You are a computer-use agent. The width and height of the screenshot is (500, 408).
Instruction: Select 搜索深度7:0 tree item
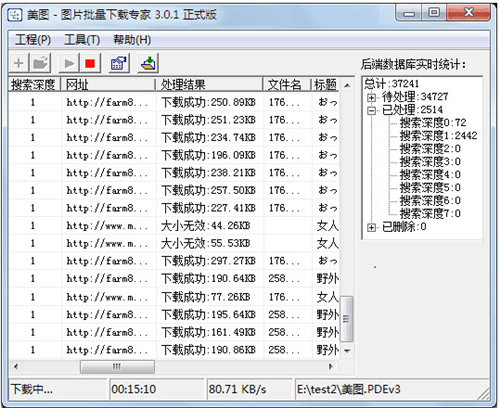tap(430, 214)
